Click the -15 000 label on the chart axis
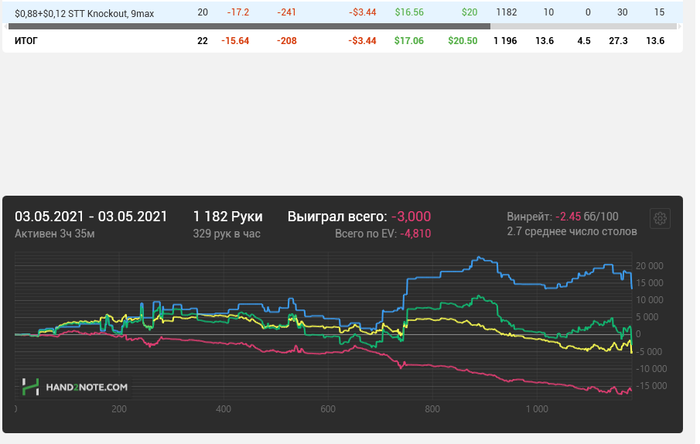 coord(651,386)
